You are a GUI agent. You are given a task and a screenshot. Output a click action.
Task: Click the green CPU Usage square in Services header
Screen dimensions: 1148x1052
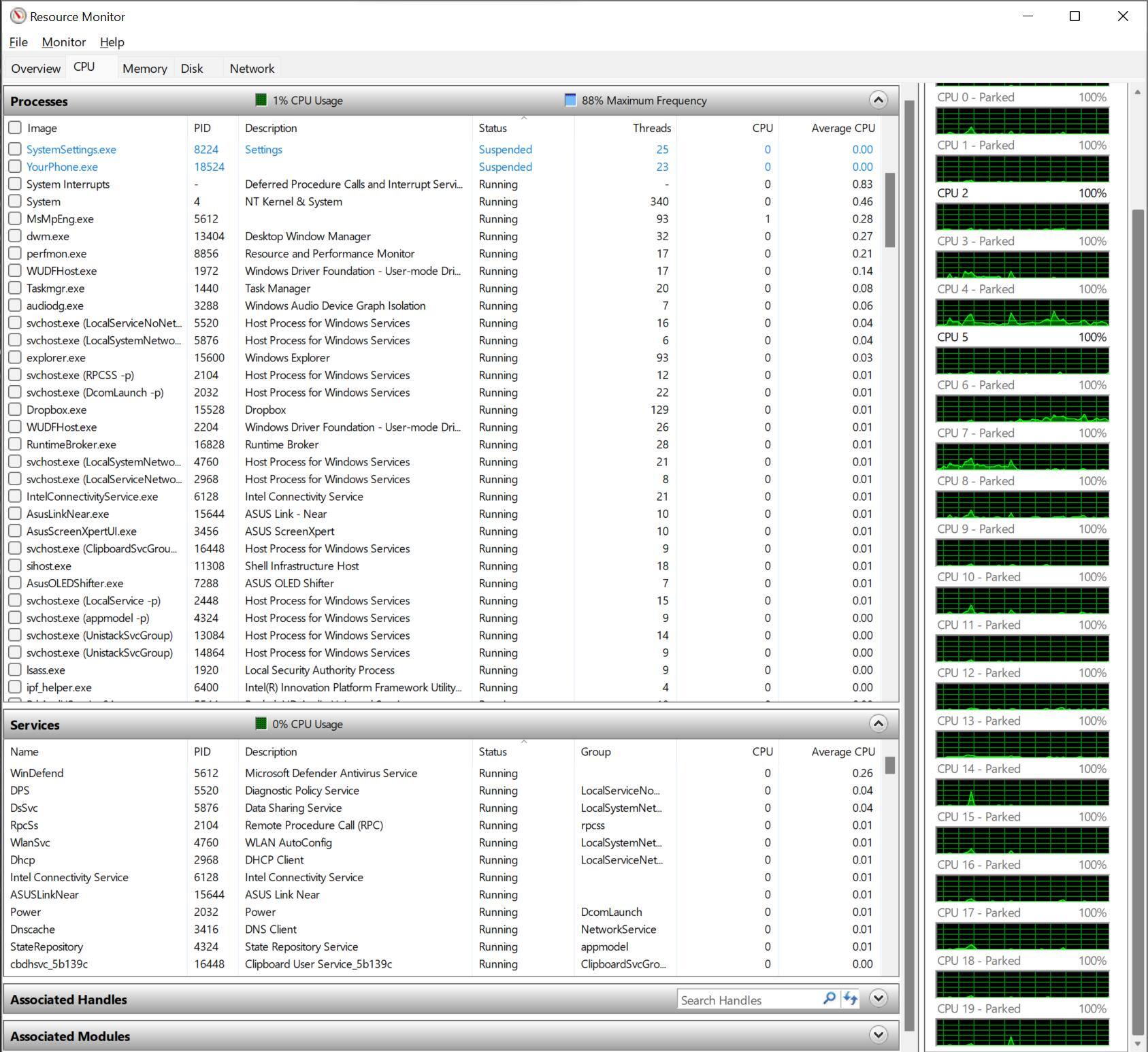261,724
